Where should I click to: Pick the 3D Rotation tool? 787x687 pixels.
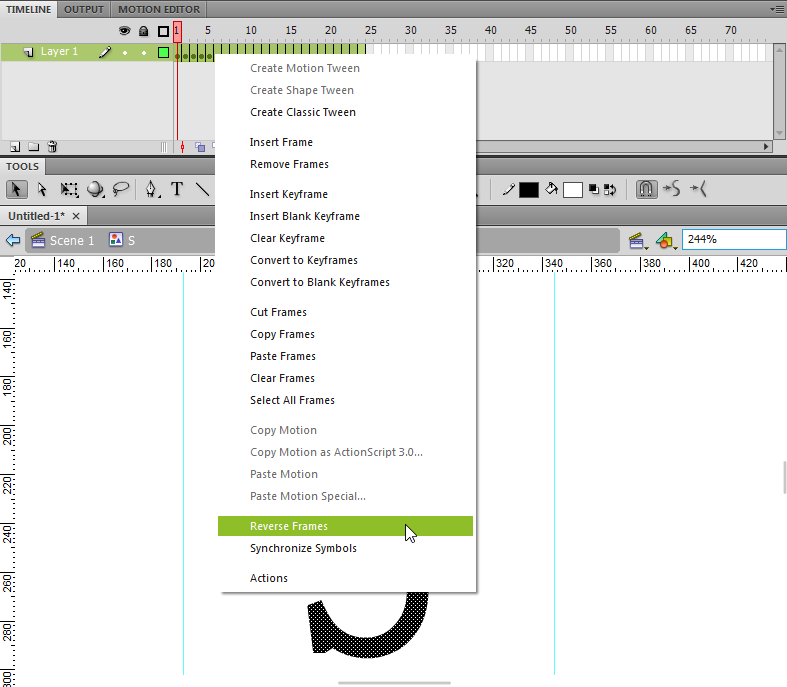point(95,190)
